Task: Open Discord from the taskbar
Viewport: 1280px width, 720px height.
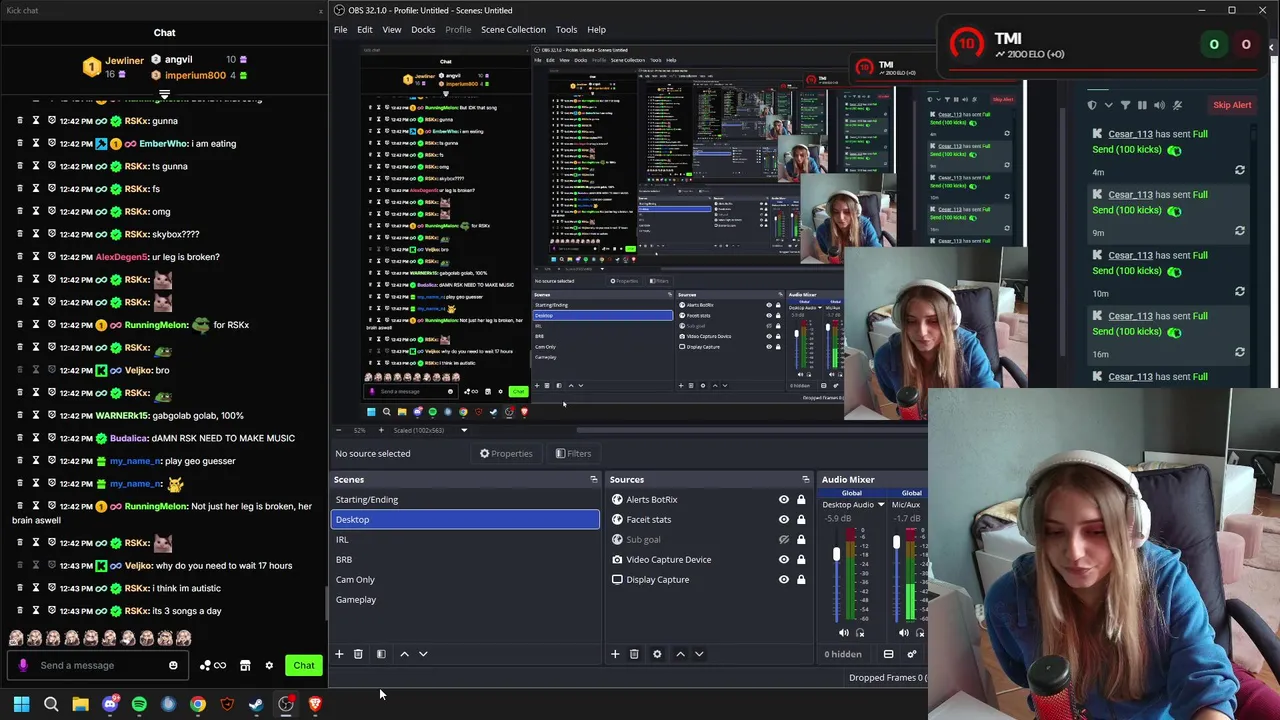Action: point(110,705)
